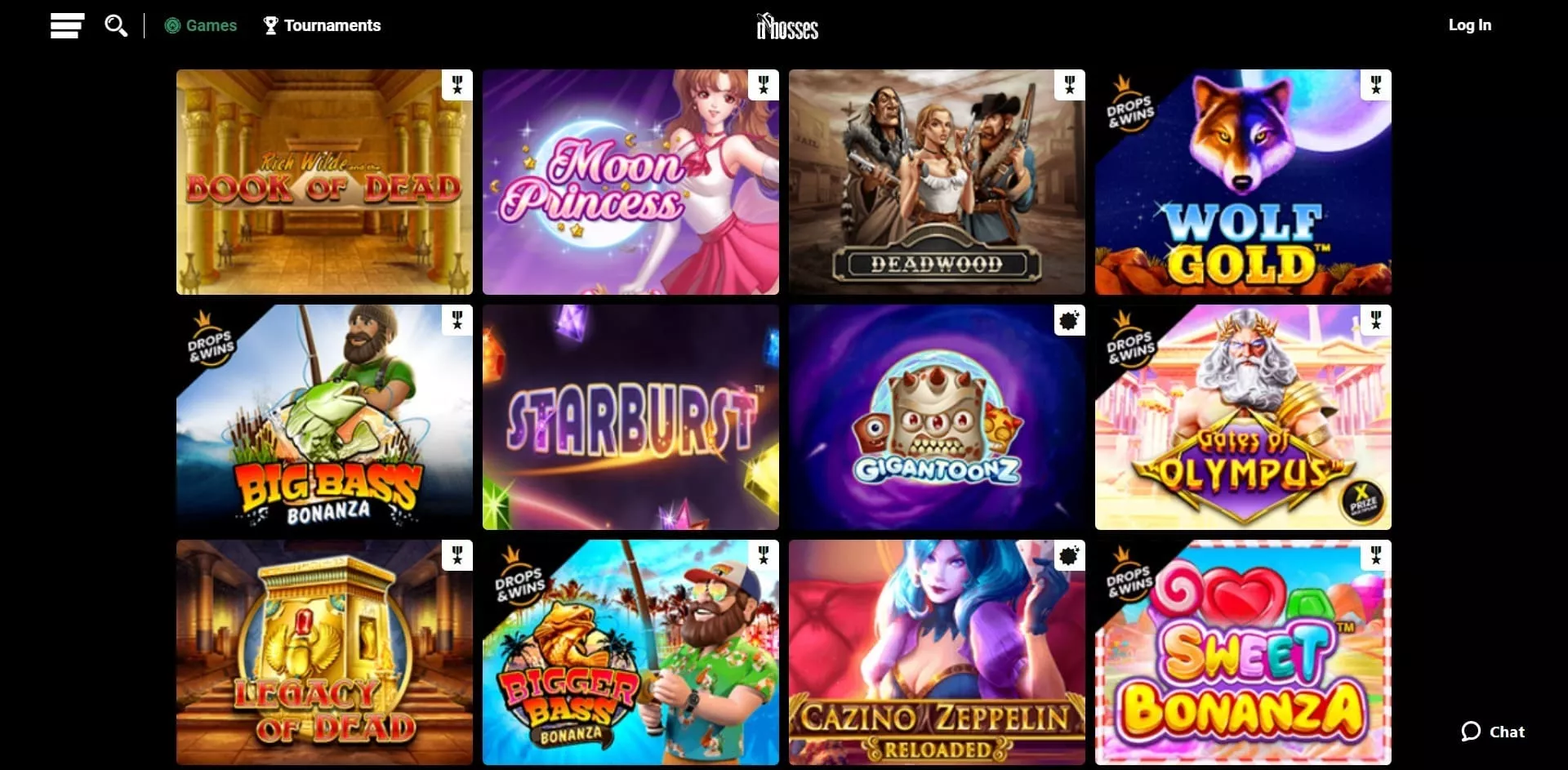Click the Log In button
The height and width of the screenshot is (770, 1568).
[1470, 25]
